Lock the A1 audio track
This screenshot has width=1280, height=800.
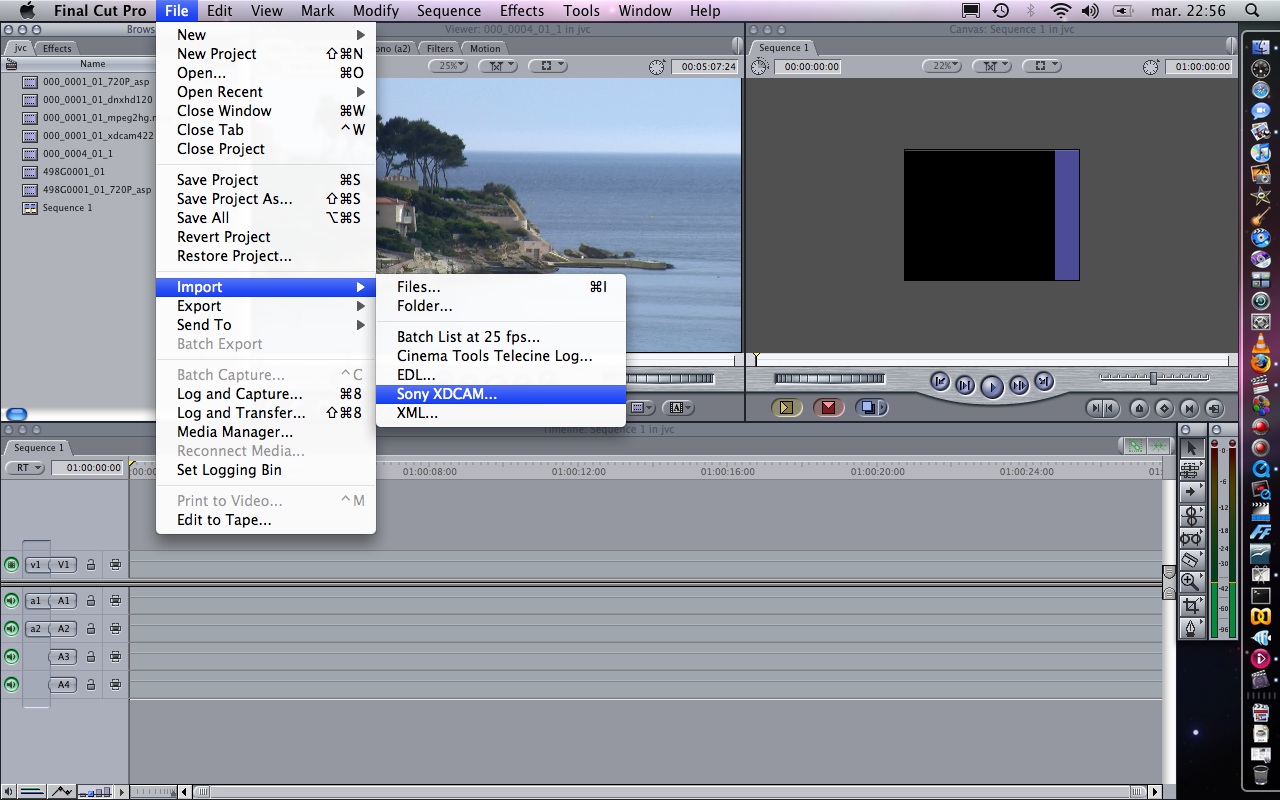coord(91,601)
